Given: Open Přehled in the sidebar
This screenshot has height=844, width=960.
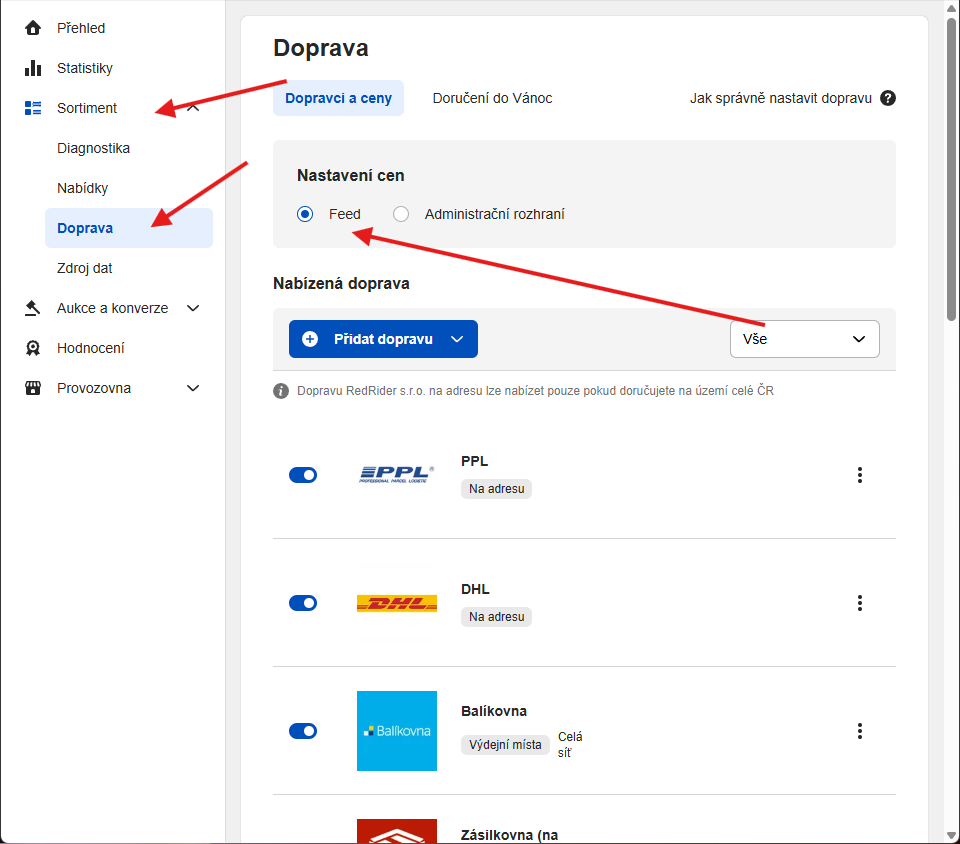Looking at the screenshot, I should pyautogui.click(x=81, y=28).
